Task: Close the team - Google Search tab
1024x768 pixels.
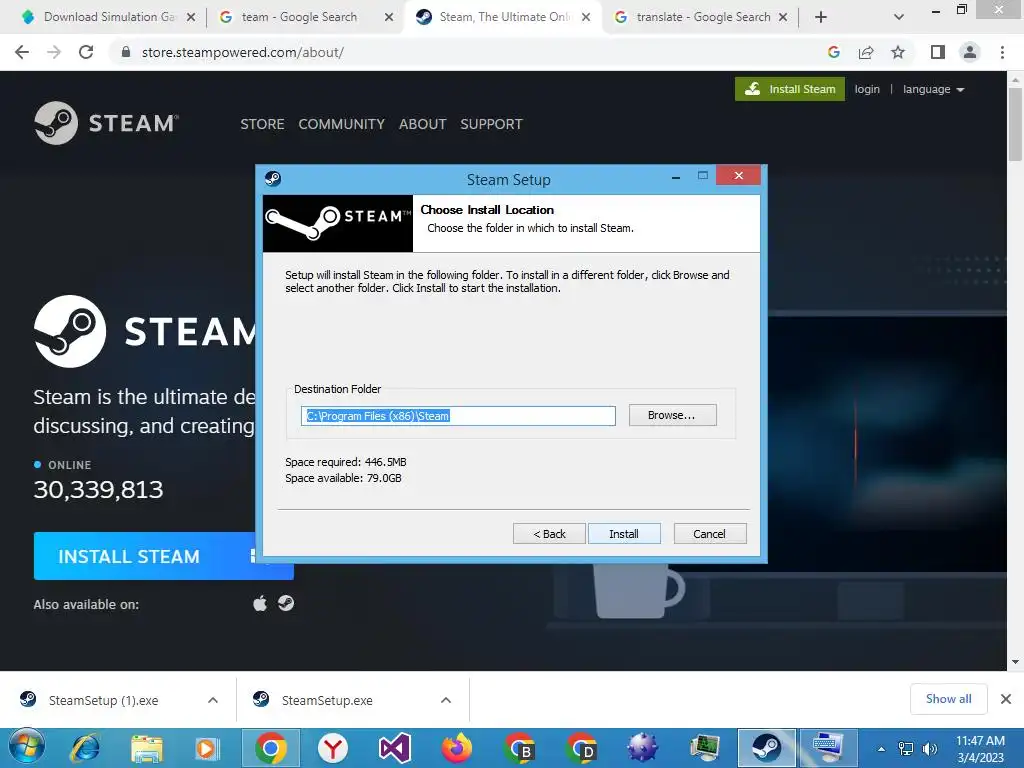Action: coord(389,17)
